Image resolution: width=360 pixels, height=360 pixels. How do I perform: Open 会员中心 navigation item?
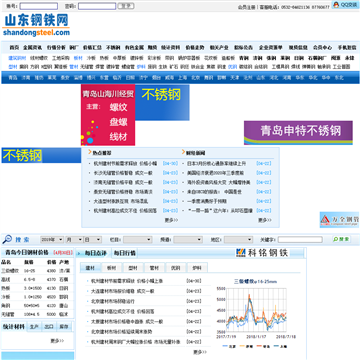click(322, 47)
